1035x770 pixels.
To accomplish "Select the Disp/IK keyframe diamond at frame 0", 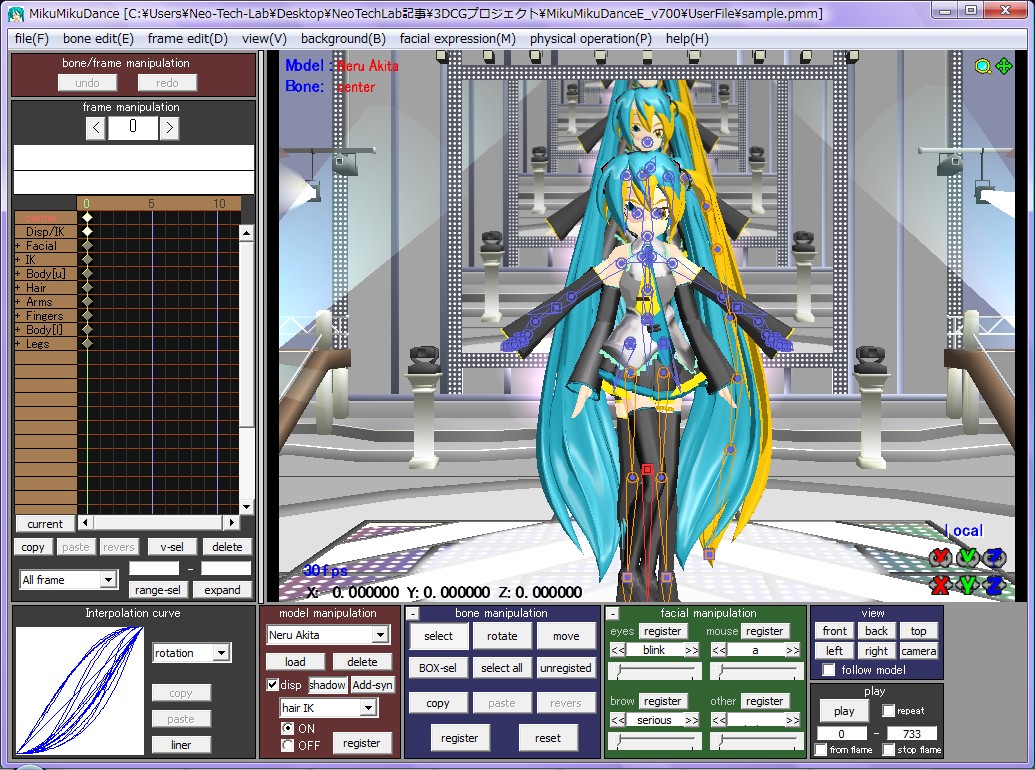I will click(x=86, y=231).
